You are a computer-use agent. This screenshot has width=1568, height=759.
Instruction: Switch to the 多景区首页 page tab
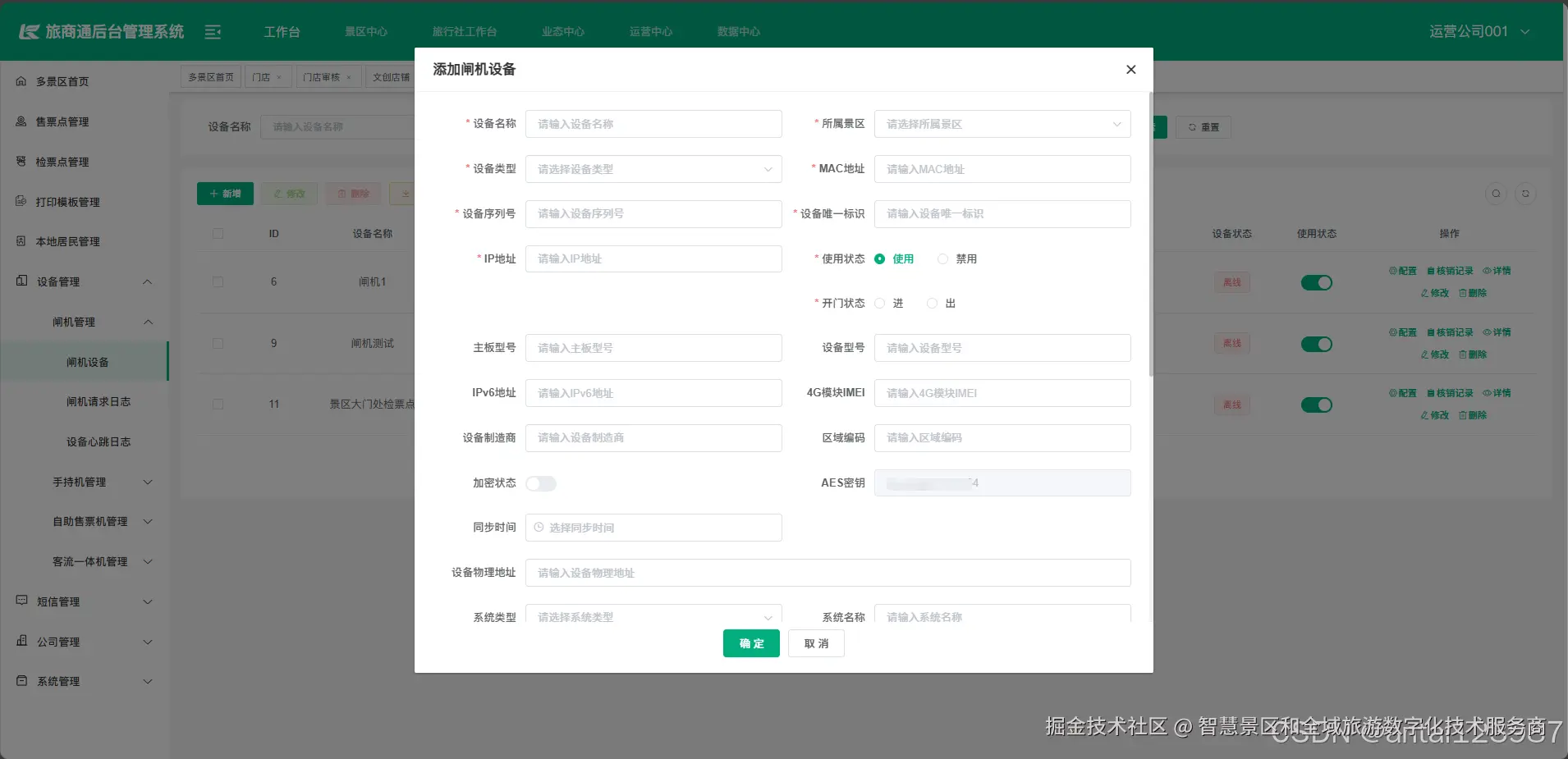pos(211,77)
